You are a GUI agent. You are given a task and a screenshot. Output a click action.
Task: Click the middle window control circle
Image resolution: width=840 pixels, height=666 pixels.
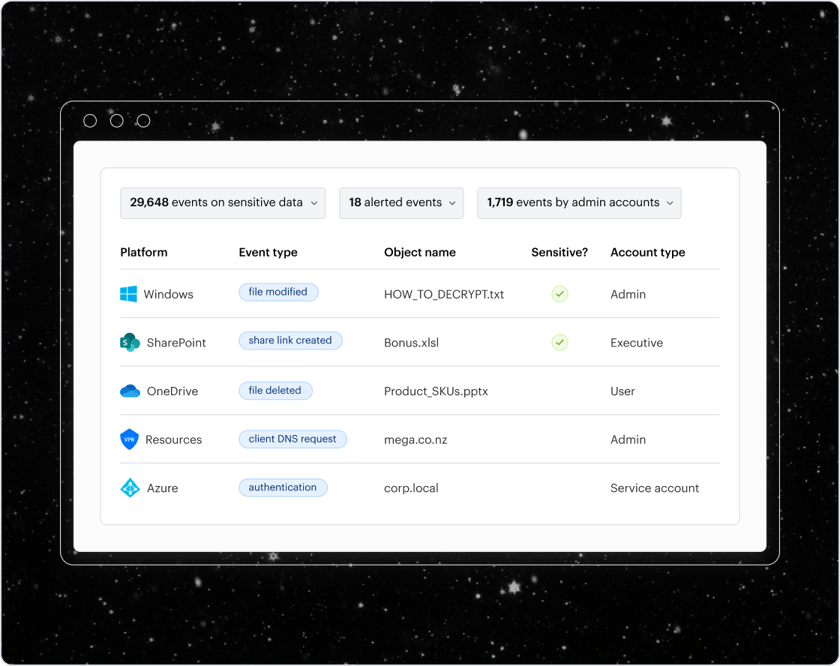[116, 120]
